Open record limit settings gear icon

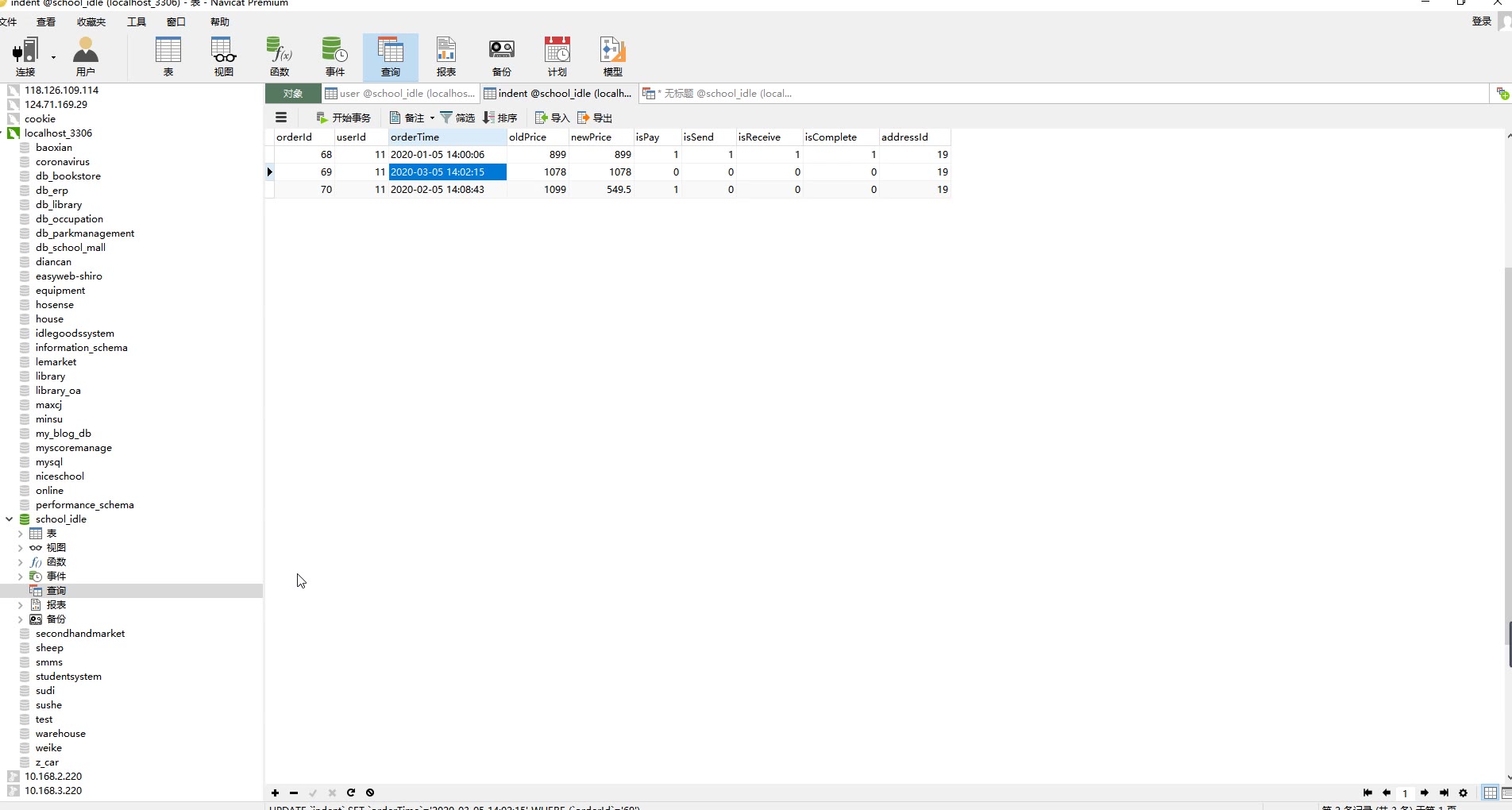click(1464, 793)
